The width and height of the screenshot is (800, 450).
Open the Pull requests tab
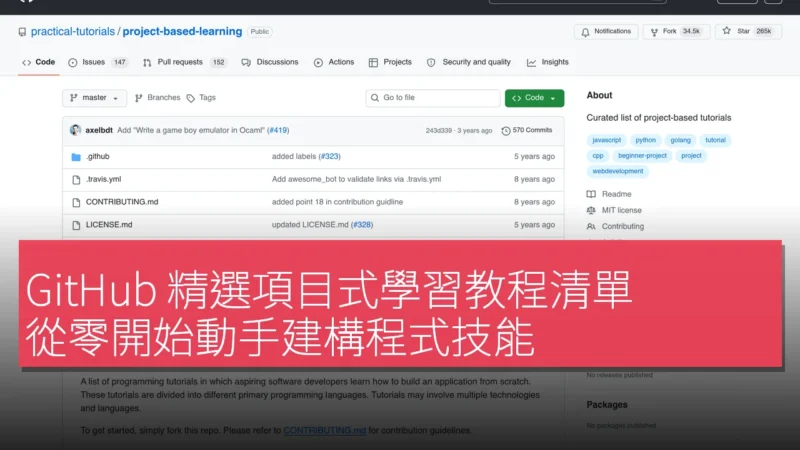(184, 62)
